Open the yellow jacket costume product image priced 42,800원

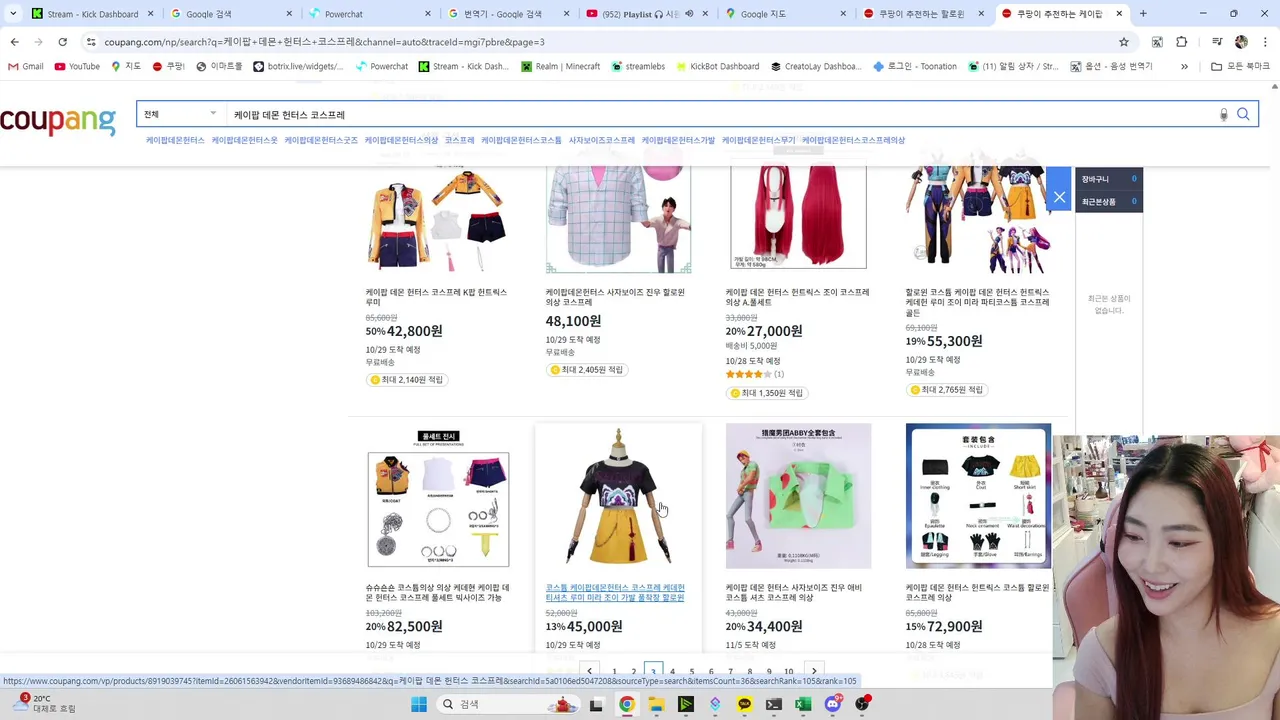click(438, 220)
